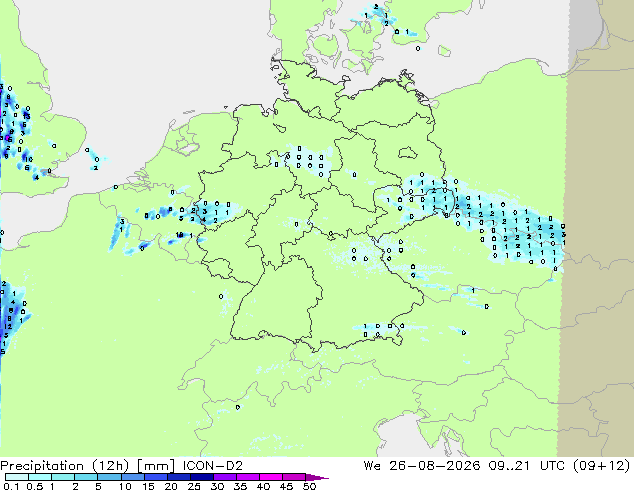634x490 pixels.
Task: Select the legend swatch between 15 and 20
Action: coord(155,477)
